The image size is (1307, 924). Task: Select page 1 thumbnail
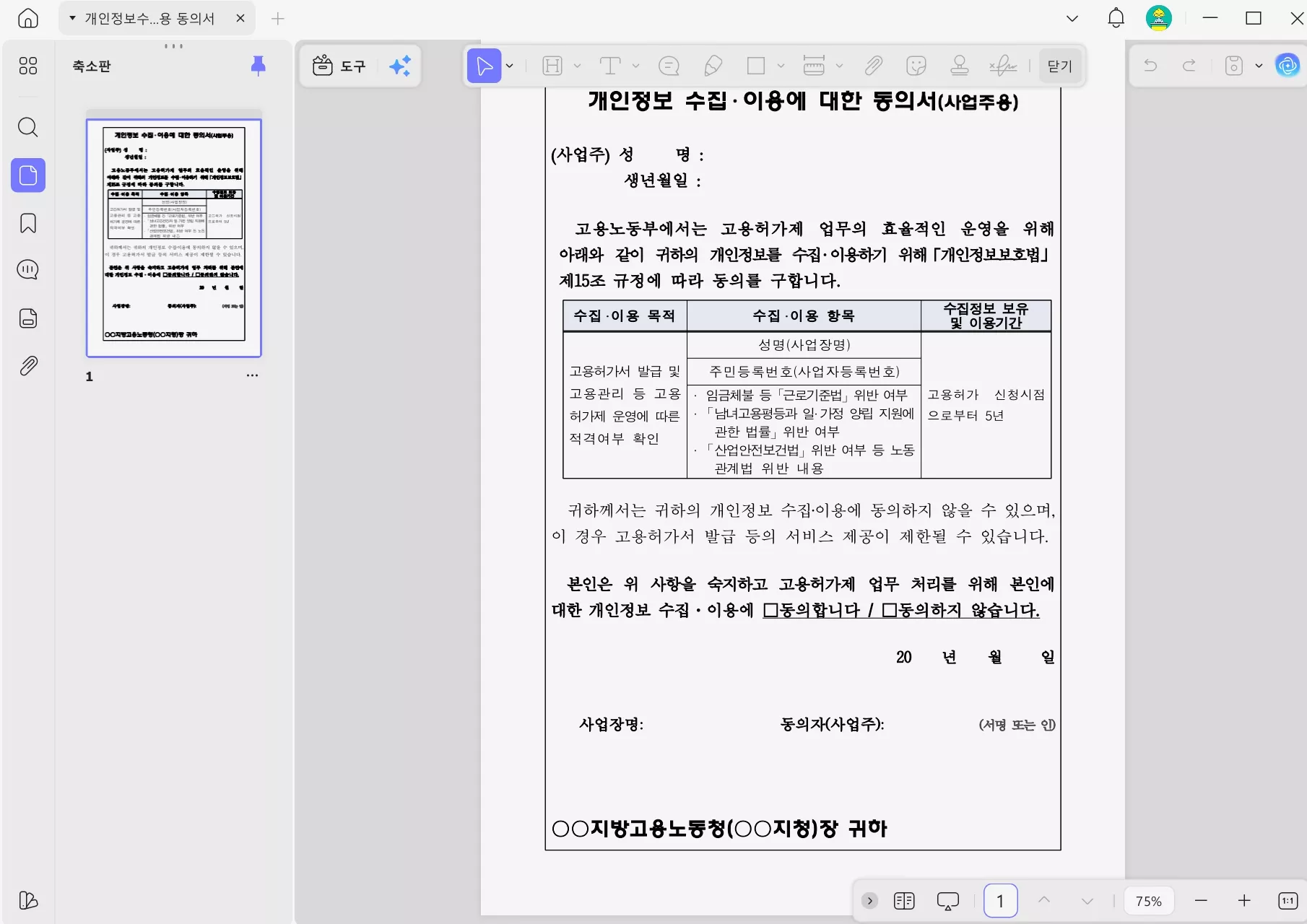pos(174,238)
